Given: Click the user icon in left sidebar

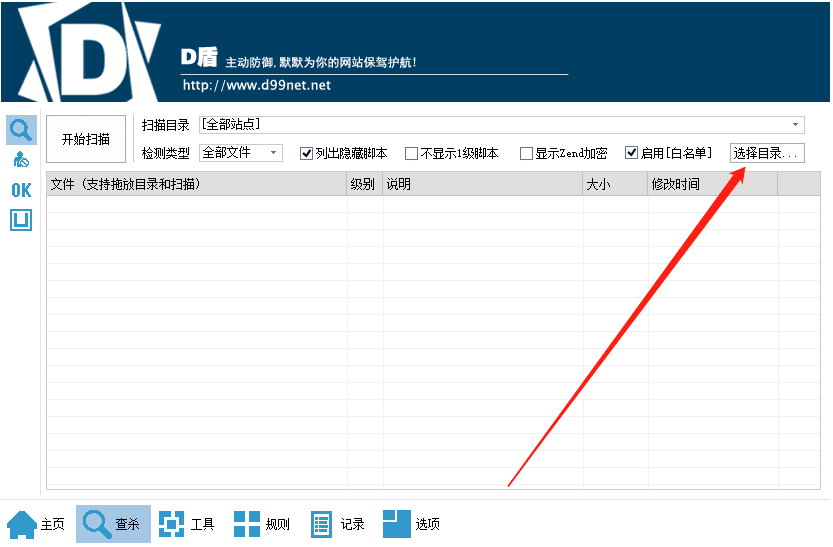Looking at the screenshot, I should [x=21, y=160].
